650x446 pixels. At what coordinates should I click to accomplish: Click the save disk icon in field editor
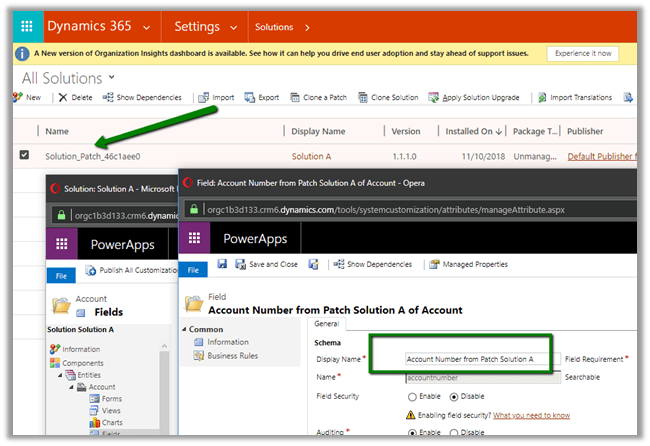pos(221,264)
